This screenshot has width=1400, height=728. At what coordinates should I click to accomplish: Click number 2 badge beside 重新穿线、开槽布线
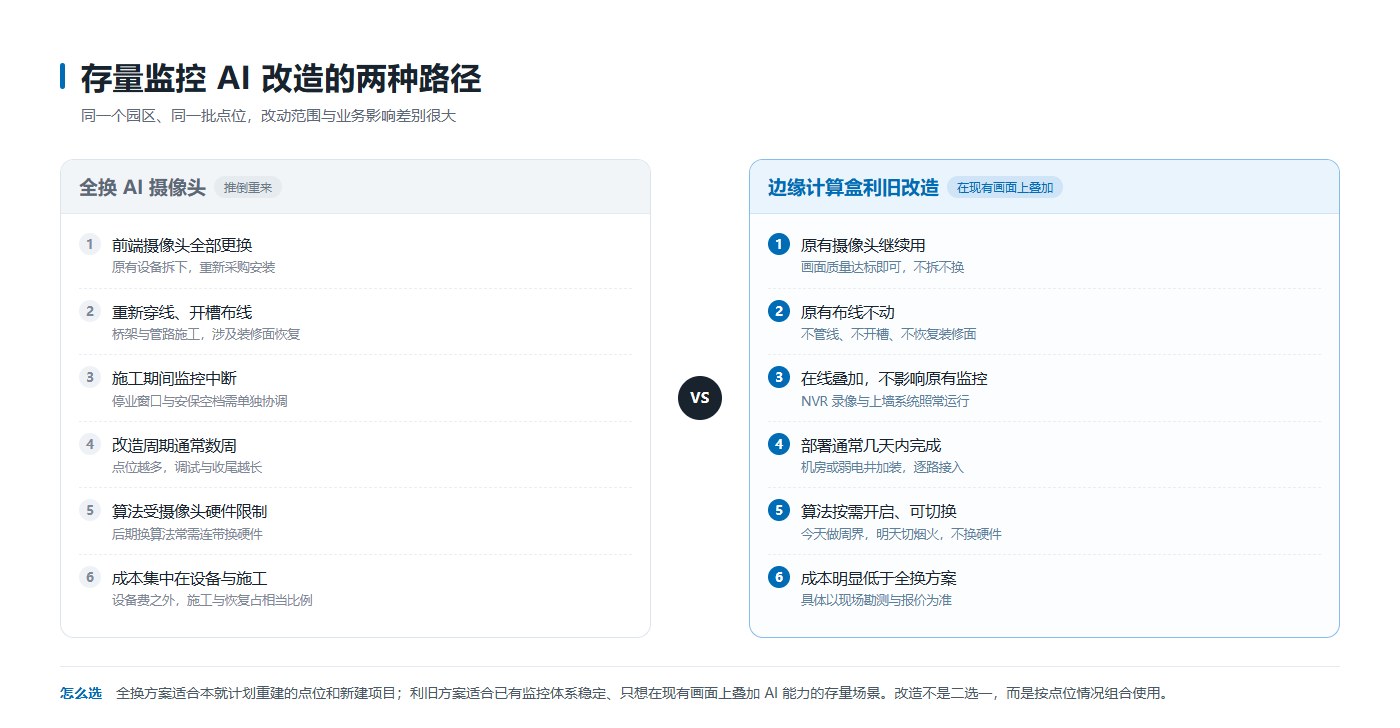tap(90, 311)
